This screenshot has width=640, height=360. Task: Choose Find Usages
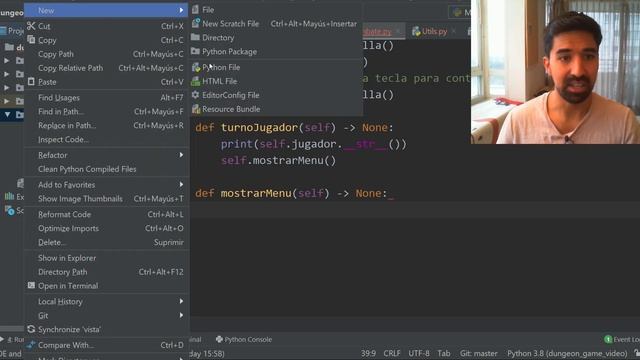[x=106, y=98]
